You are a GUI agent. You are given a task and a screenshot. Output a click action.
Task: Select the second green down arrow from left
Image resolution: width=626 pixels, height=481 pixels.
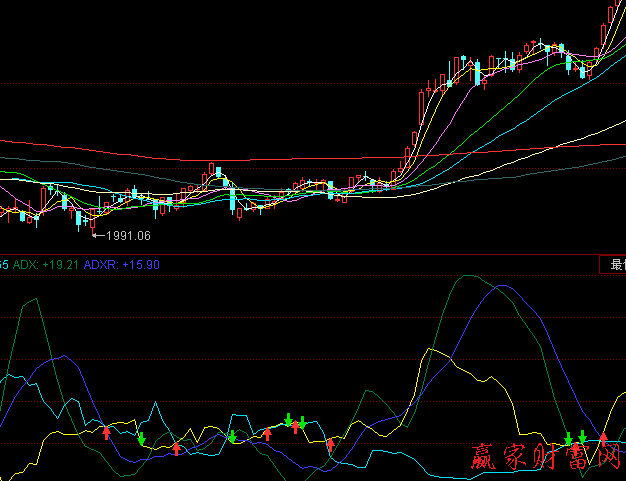tap(232, 436)
